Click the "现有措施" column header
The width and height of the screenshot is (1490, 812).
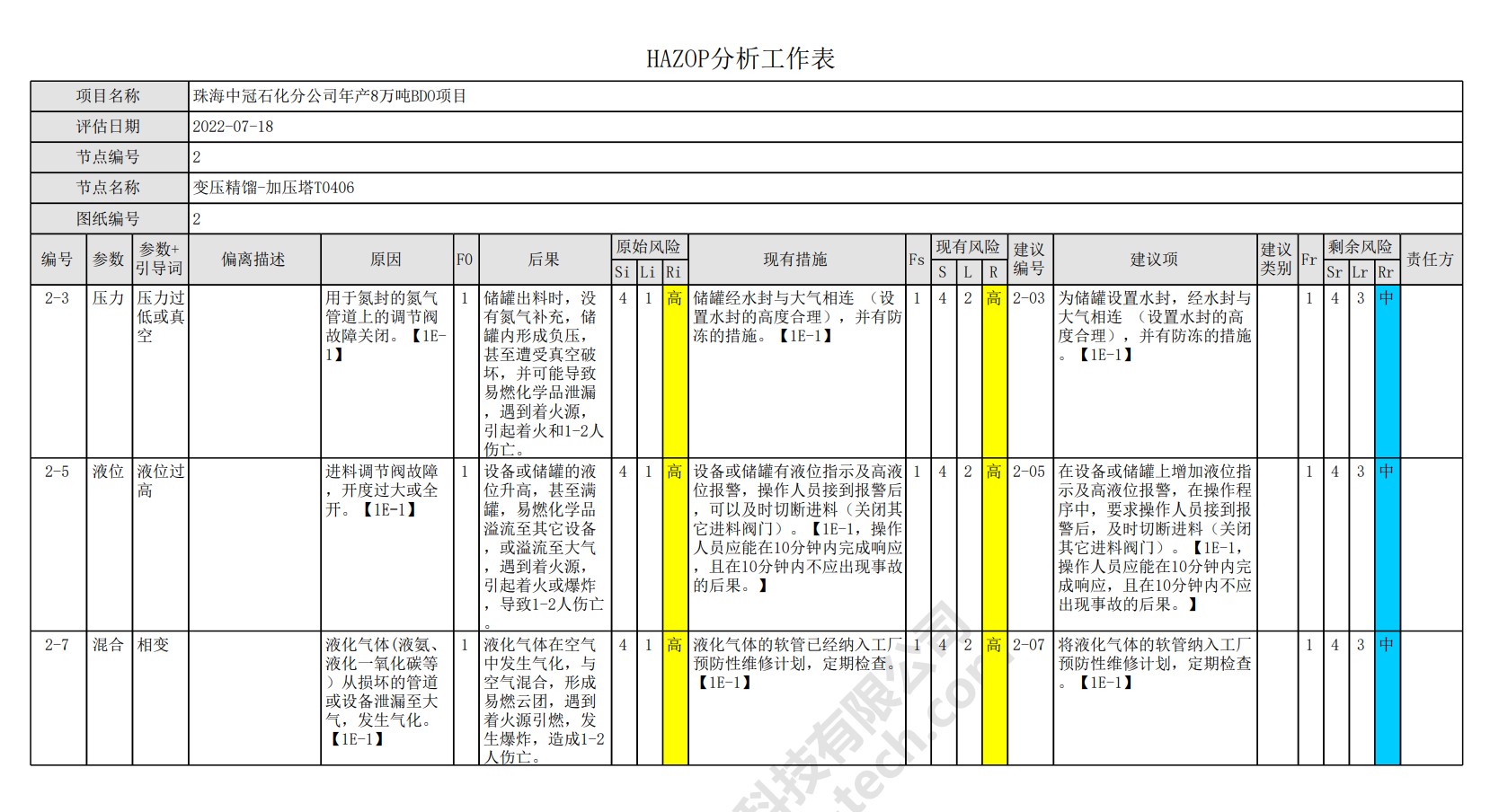click(x=796, y=260)
